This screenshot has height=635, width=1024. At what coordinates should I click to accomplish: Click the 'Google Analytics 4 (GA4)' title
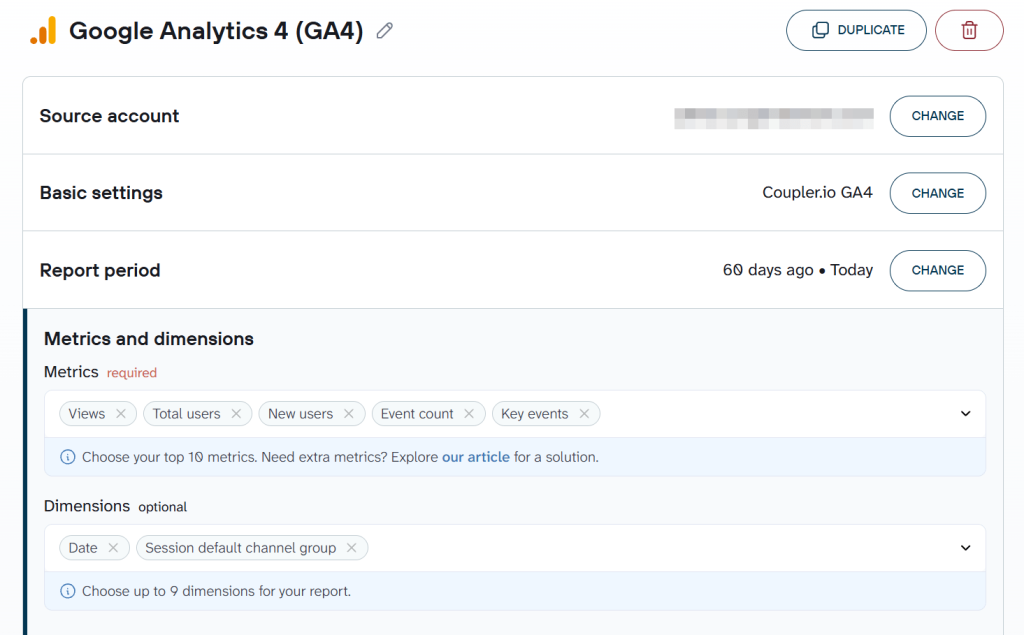coord(216,31)
